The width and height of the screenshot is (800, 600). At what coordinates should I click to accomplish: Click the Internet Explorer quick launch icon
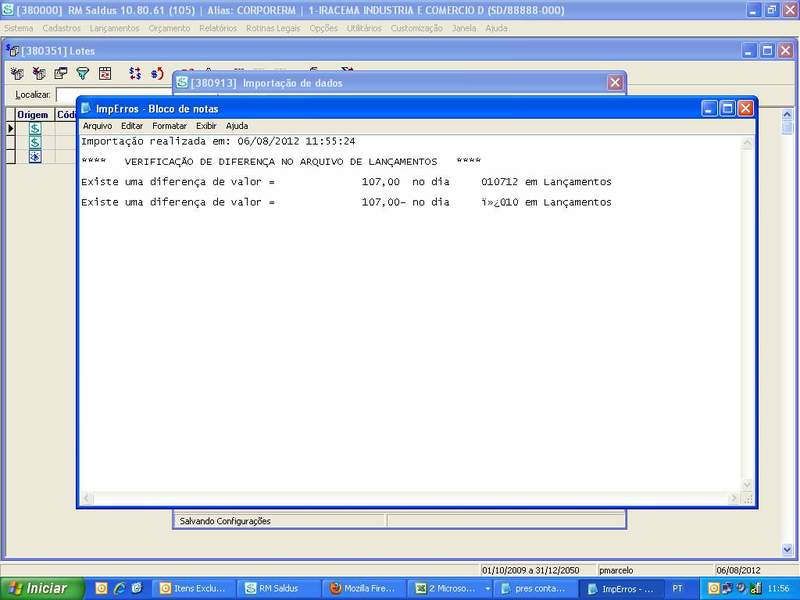coord(119,589)
